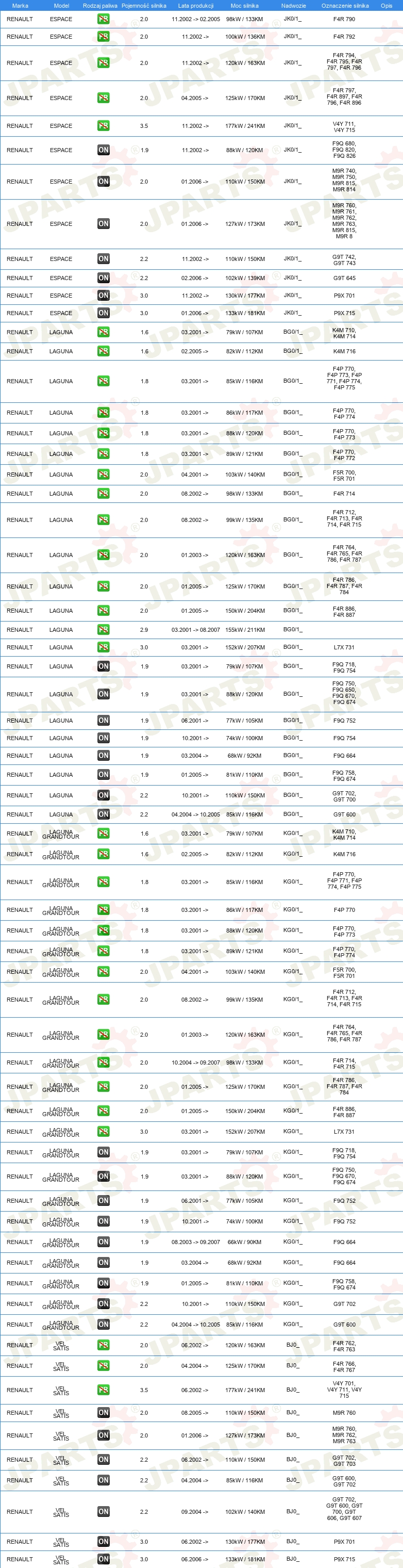Click the 08.2005 -> date in Vel Satis row
This screenshot has width=403, height=1568.
click(x=195, y=1412)
